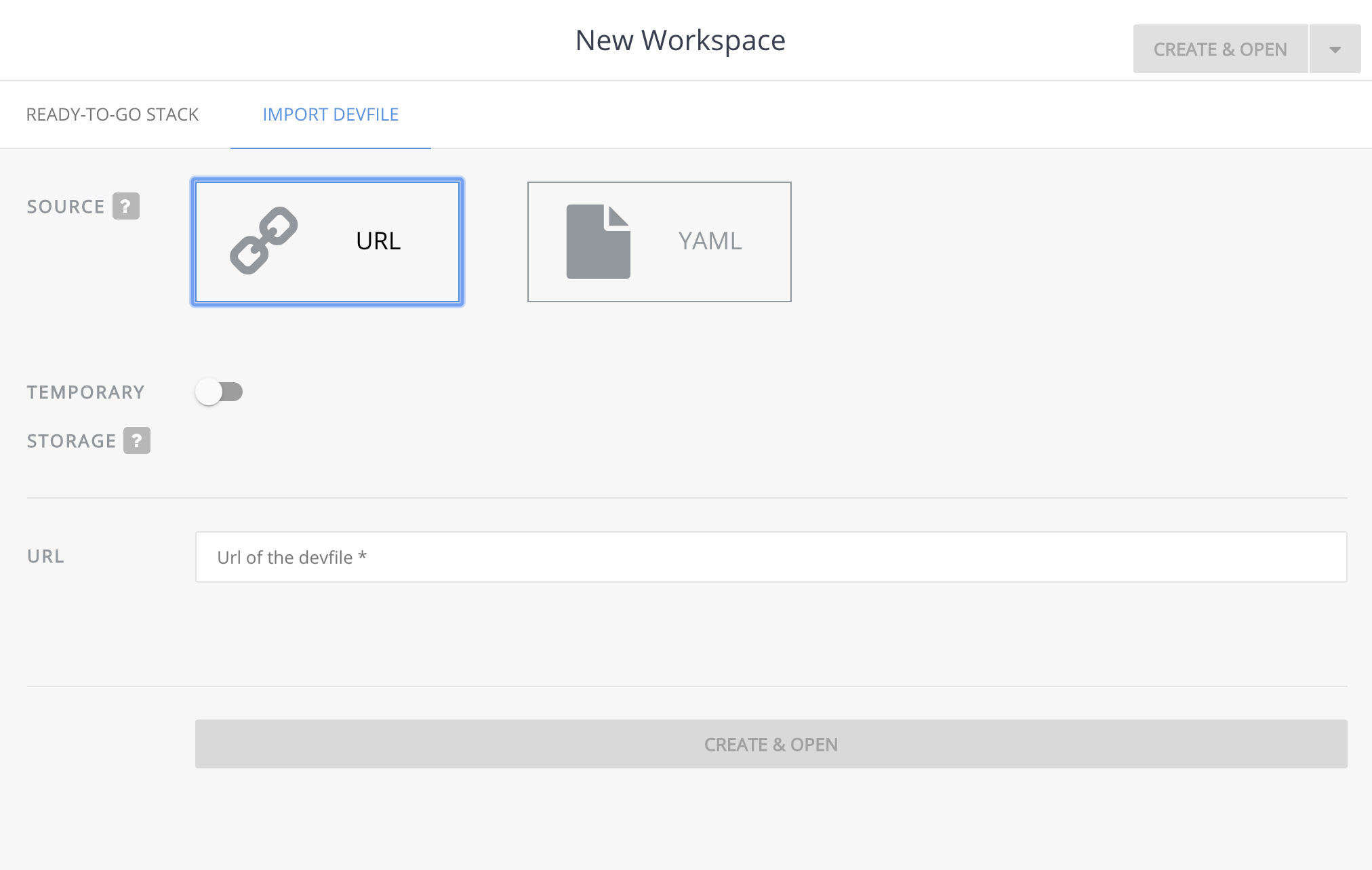Viewport: 1372px width, 870px height.
Task: Focus the Url of the devfile field
Action: click(x=771, y=557)
